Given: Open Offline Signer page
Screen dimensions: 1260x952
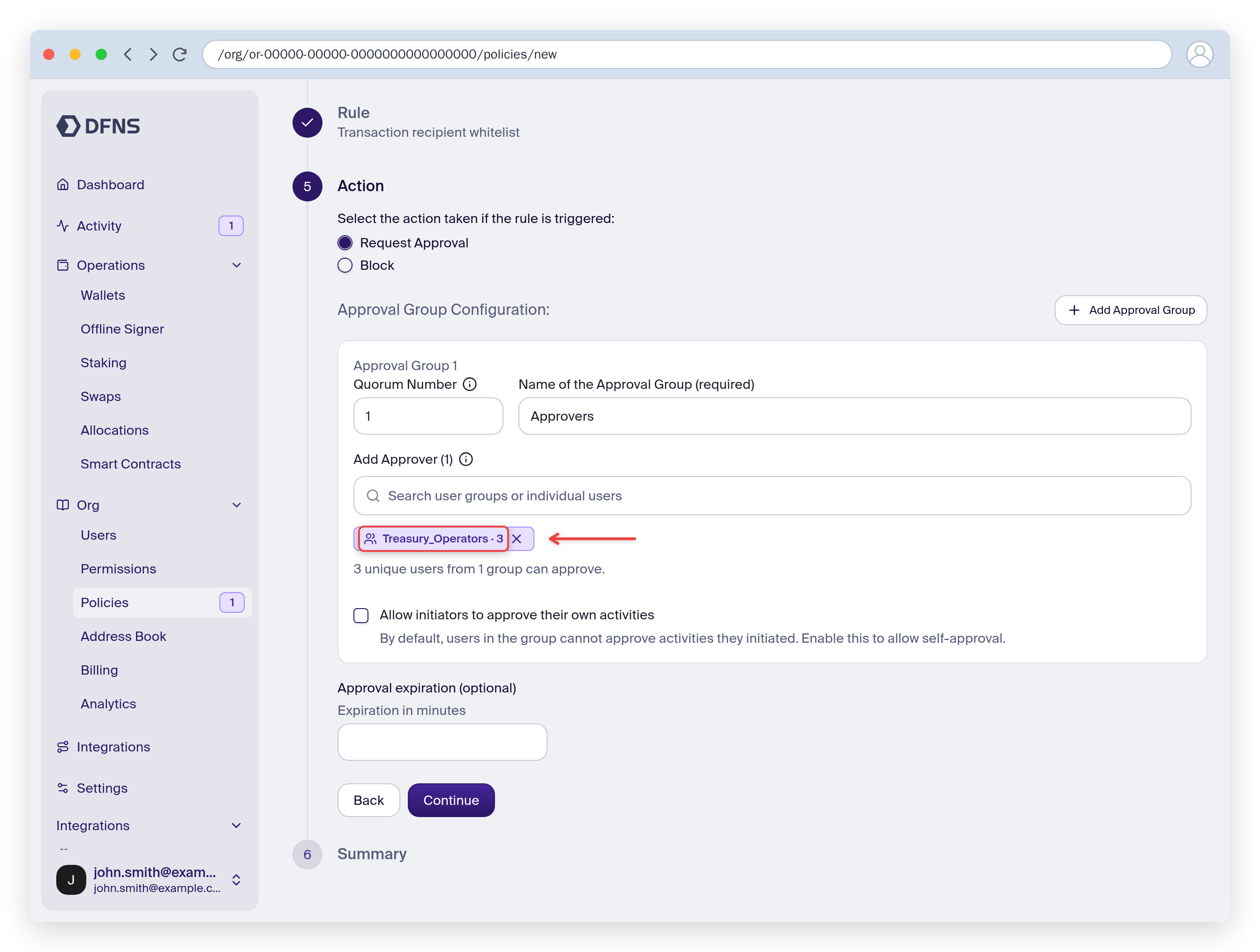Looking at the screenshot, I should (x=122, y=329).
